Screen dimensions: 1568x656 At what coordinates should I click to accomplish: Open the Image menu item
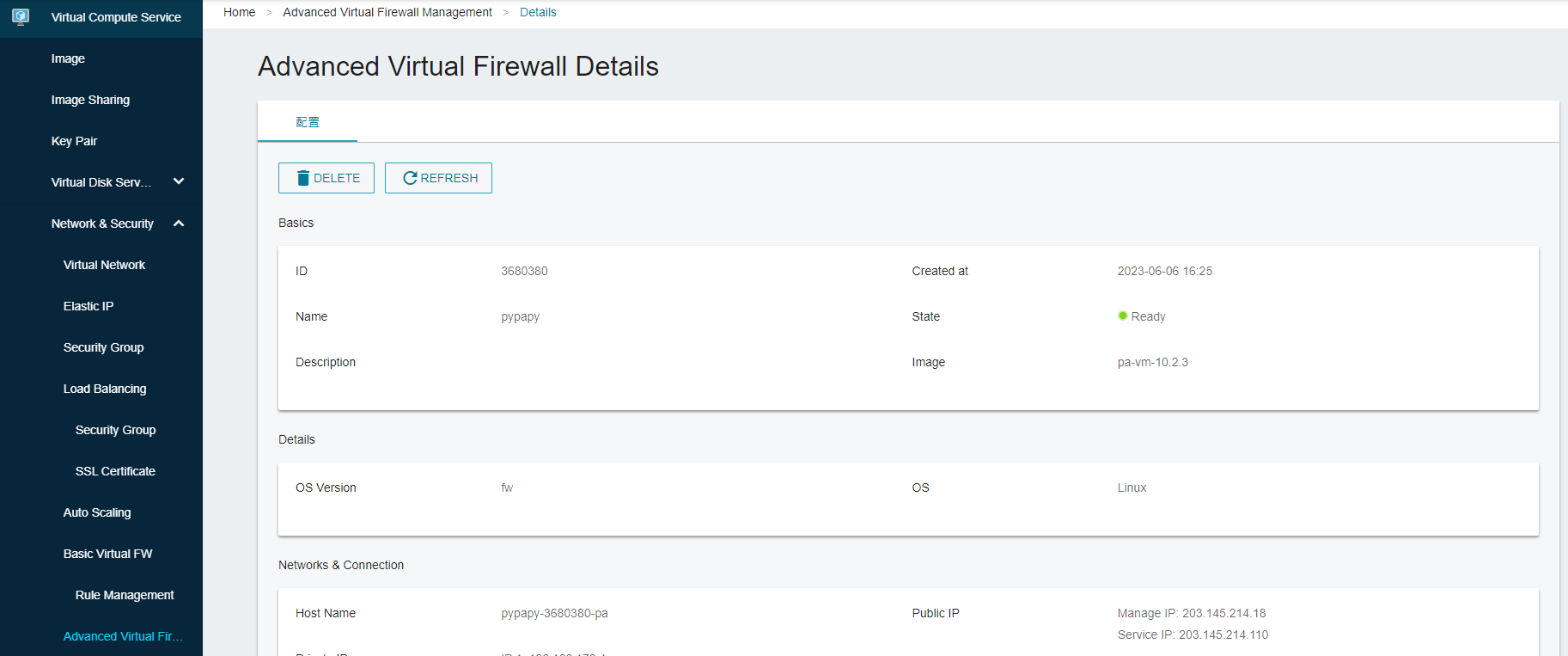pos(68,58)
